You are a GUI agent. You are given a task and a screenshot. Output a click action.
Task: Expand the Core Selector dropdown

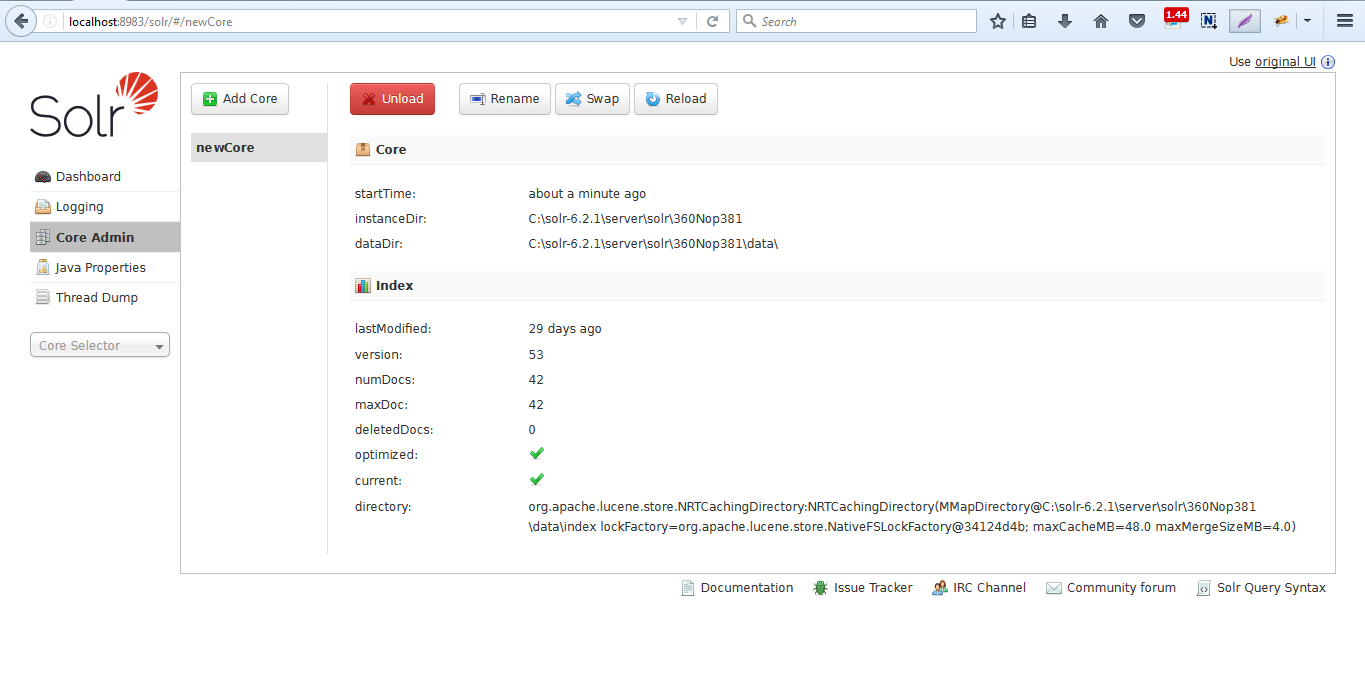(100, 345)
